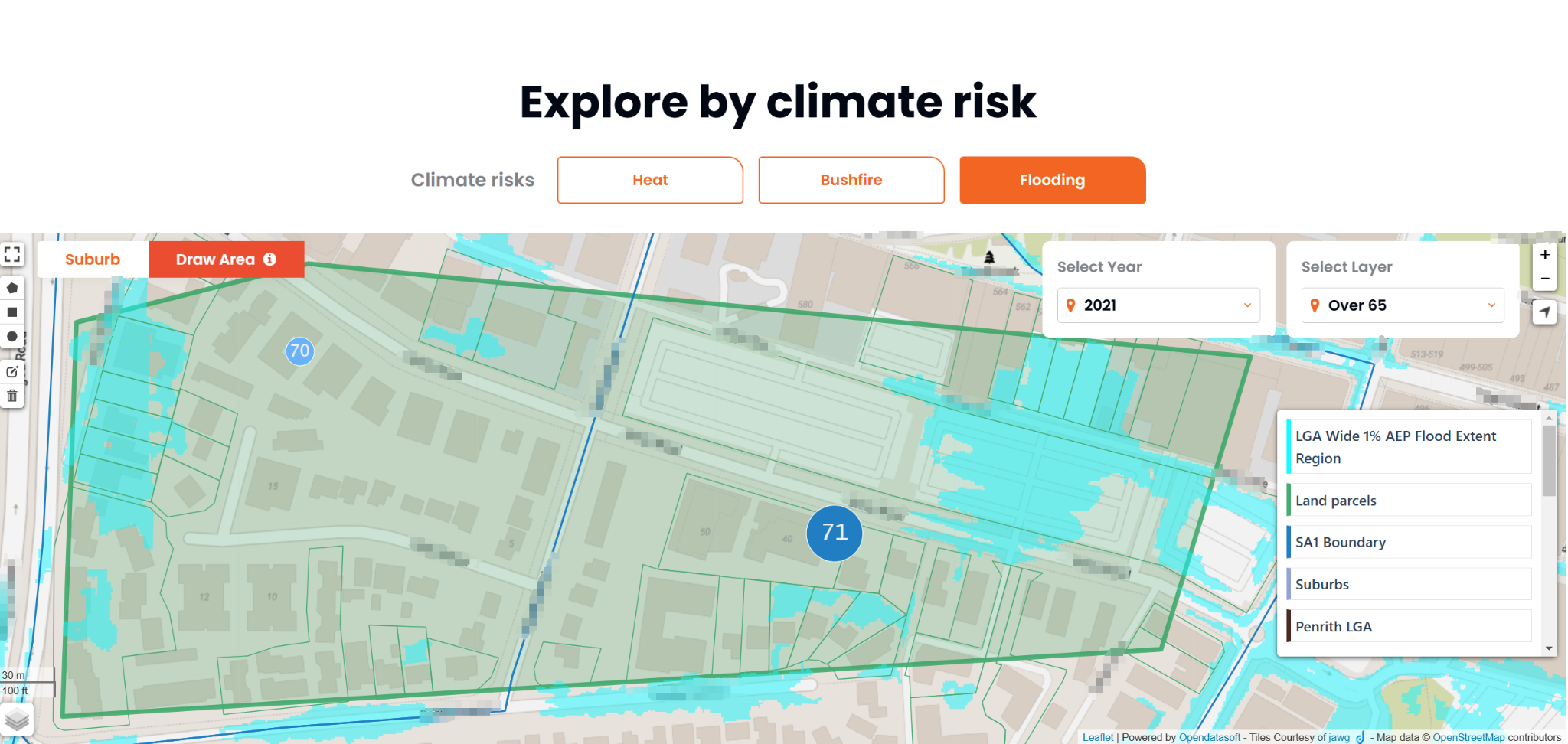
Task: Open the OpenStreetMap attribution link
Action: tap(1468, 737)
